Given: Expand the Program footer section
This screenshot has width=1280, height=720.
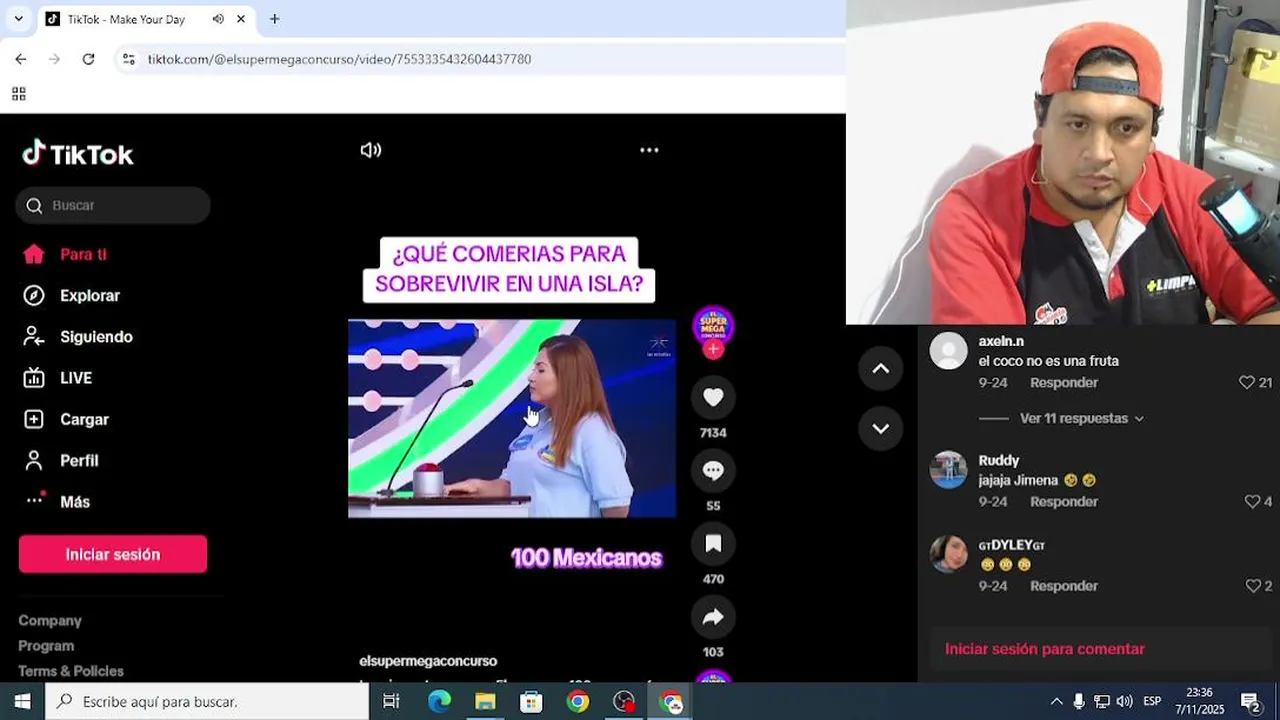Looking at the screenshot, I should pyautogui.click(x=46, y=645).
